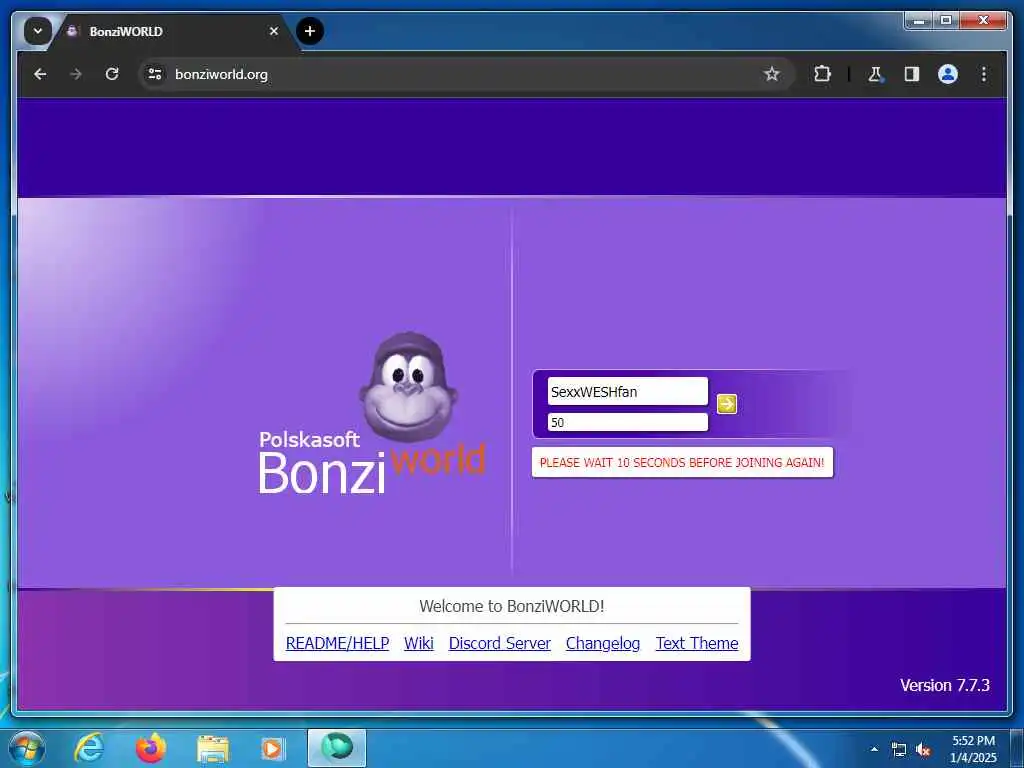Open the browser extensions puzzle icon
Viewport: 1024px width, 768px height.
(x=822, y=74)
